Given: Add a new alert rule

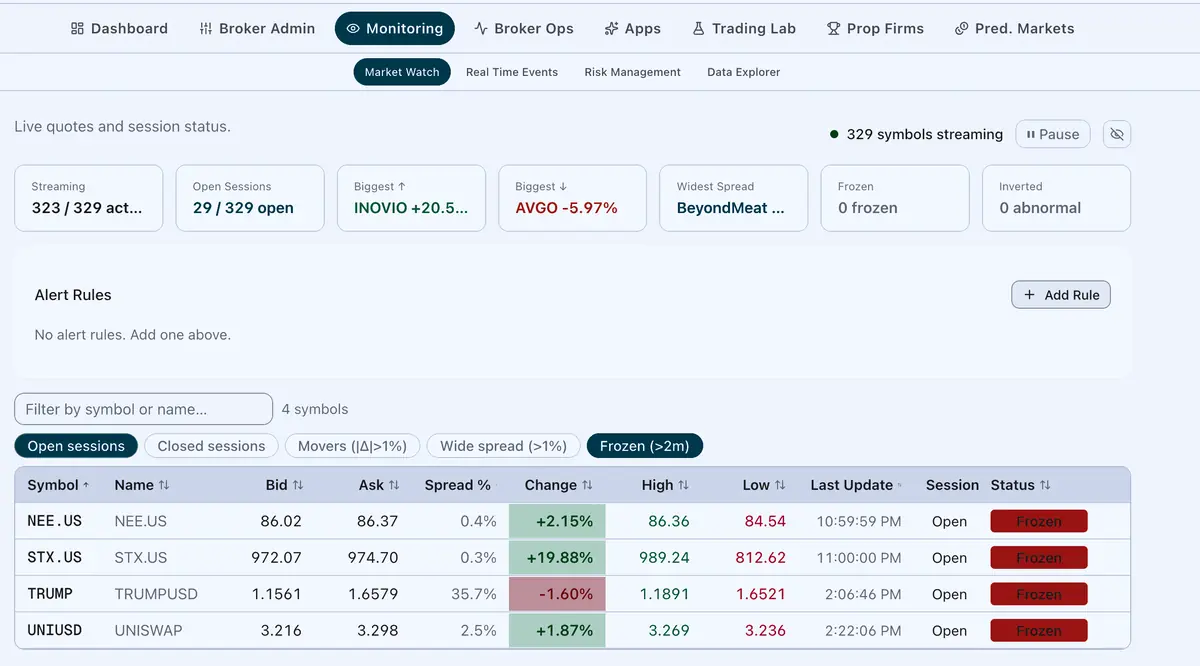Looking at the screenshot, I should (x=1061, y=295).
